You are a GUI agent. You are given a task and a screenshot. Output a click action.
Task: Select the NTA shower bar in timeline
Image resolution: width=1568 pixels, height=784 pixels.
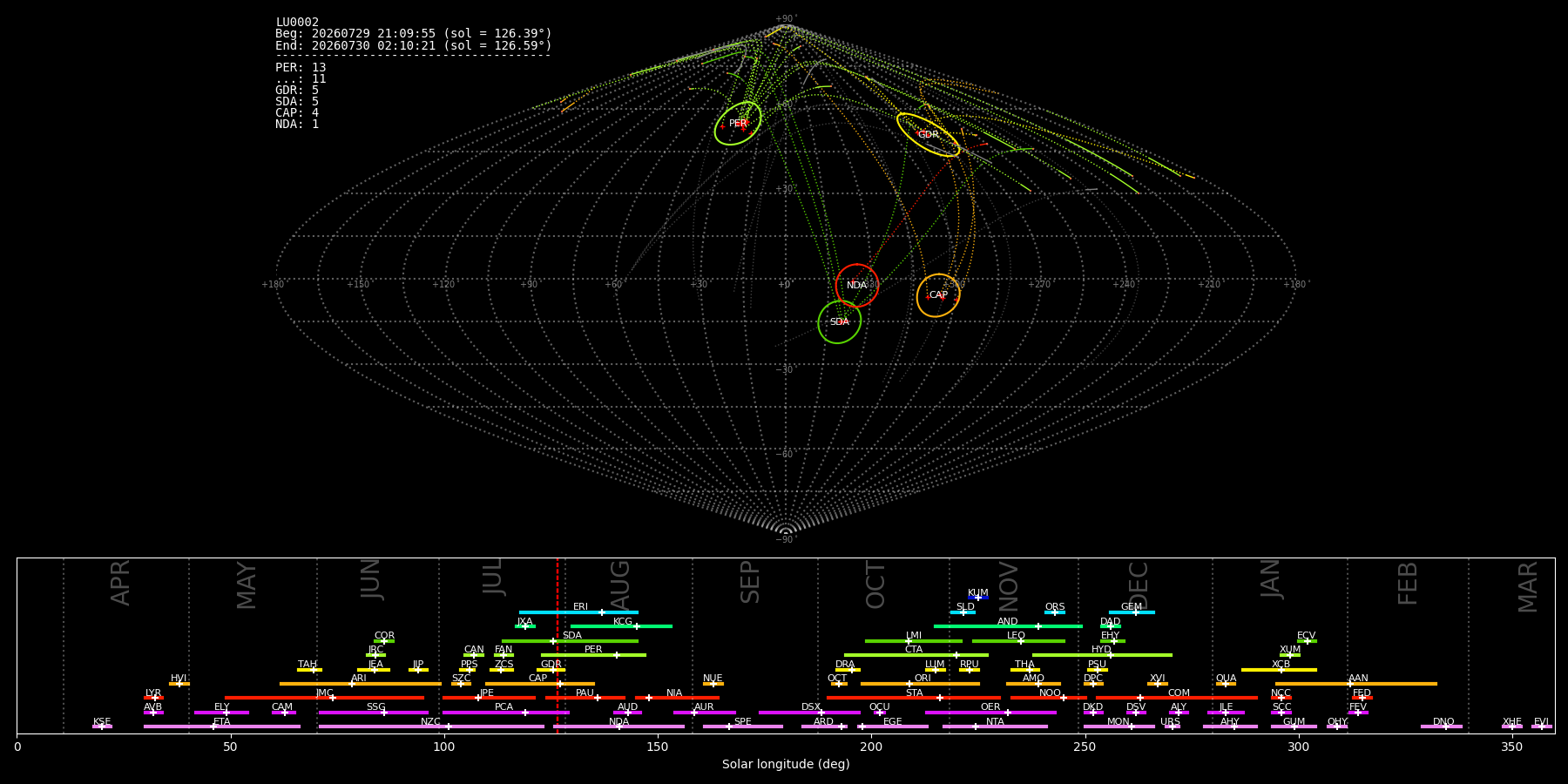pyautogui.click(x=995, y=727)
